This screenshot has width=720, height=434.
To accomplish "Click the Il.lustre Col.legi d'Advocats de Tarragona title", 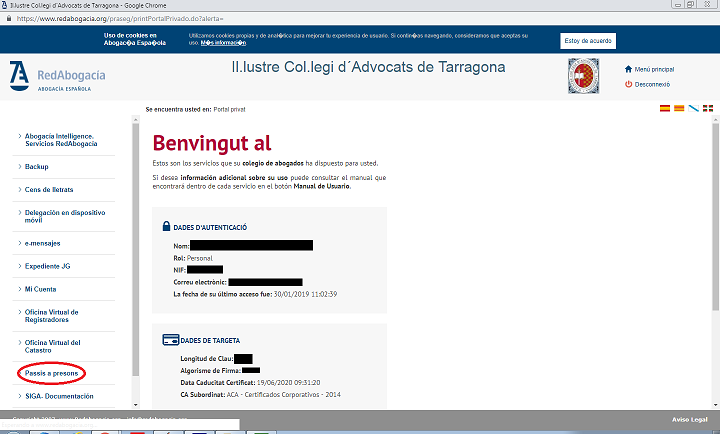I will (x=368, y=67).
